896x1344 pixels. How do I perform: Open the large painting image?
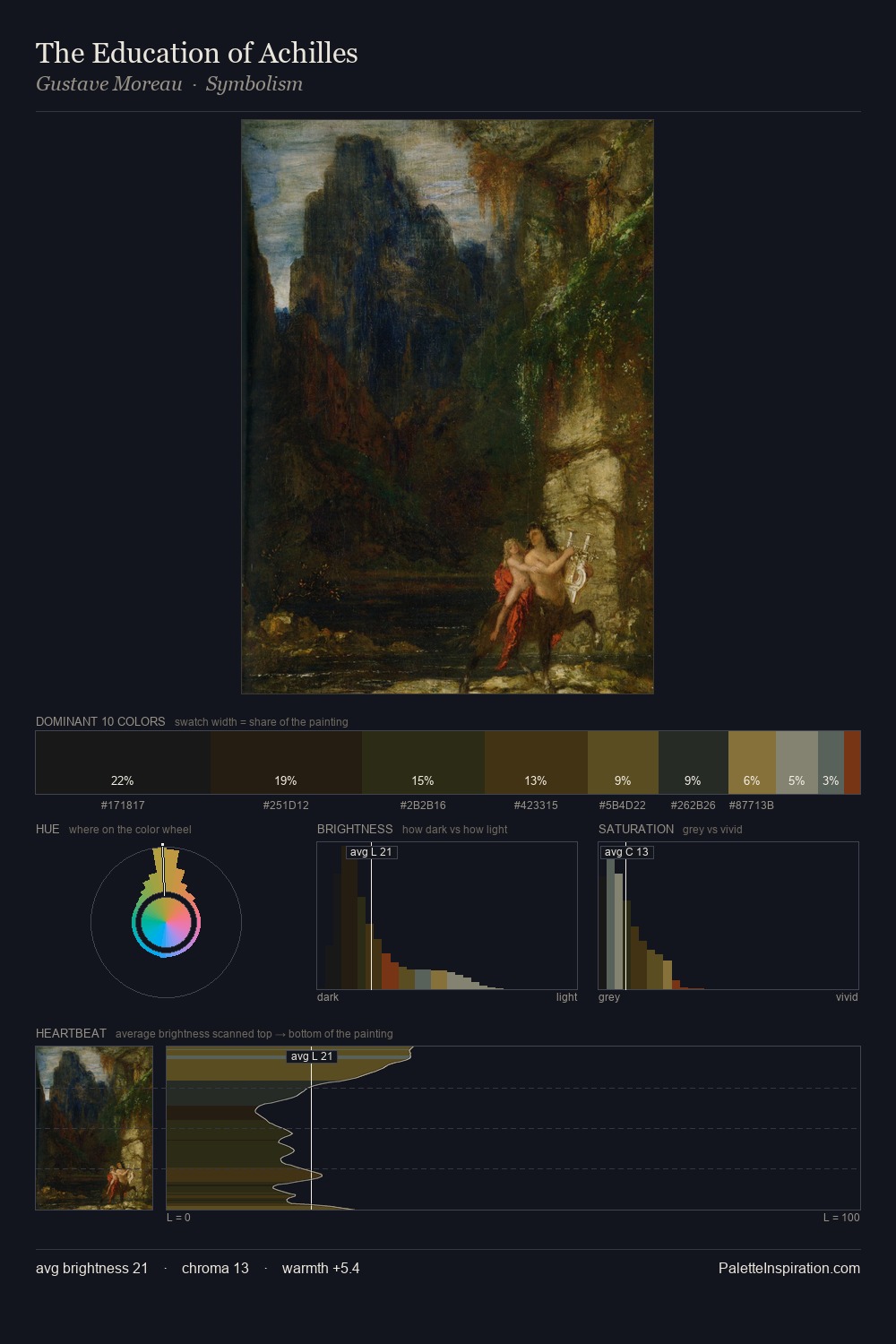coord(447,407)
